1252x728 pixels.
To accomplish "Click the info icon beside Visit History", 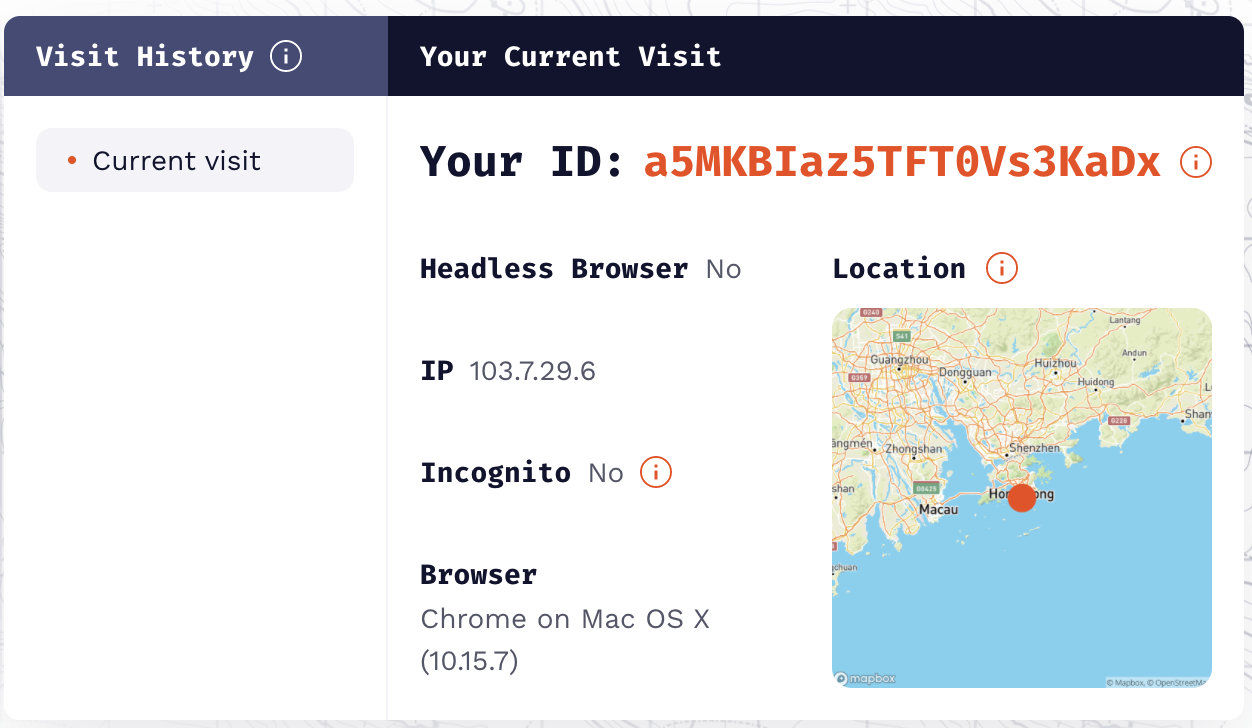I will click(286, 56).
